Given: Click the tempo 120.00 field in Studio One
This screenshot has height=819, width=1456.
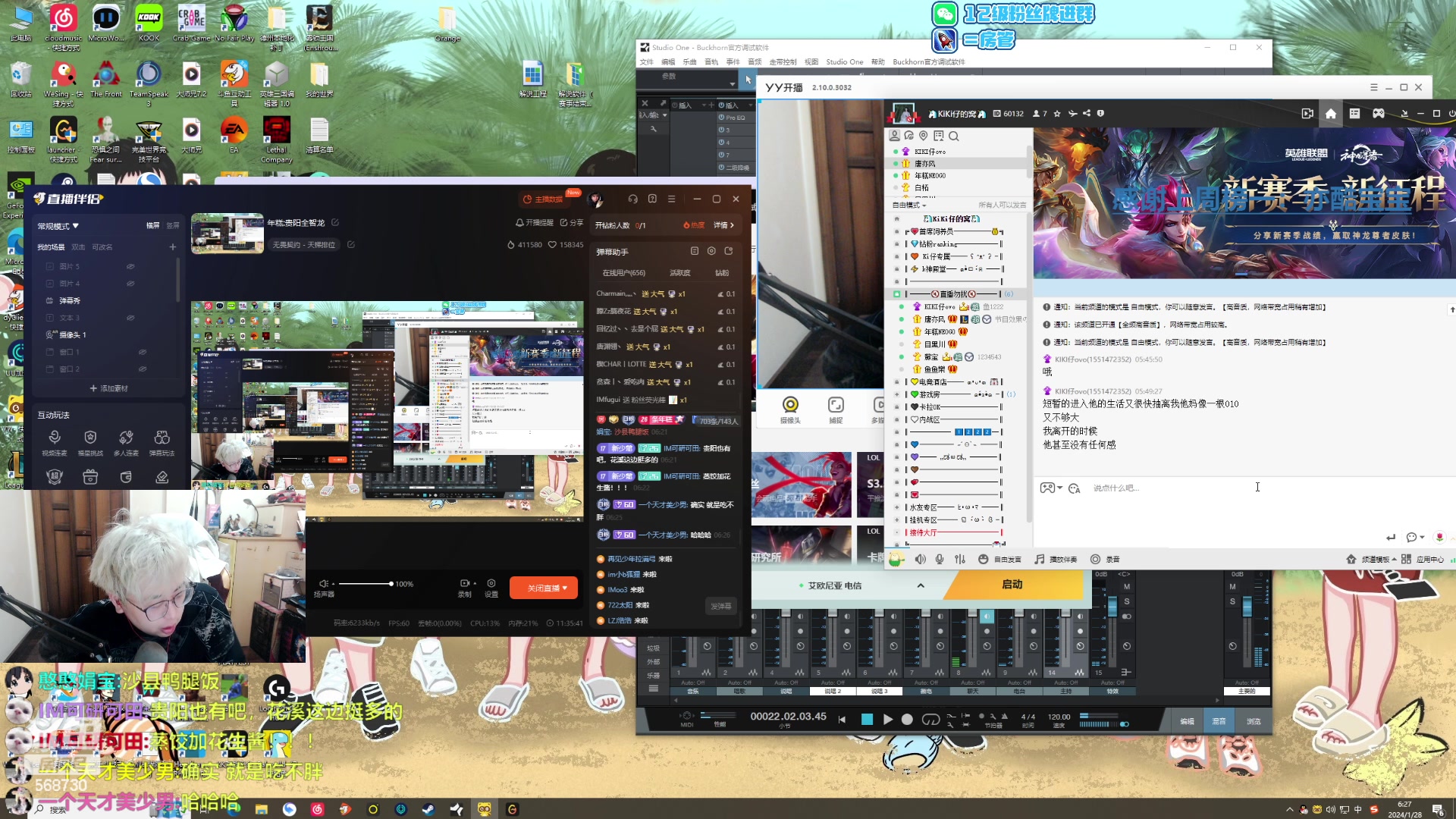Looking at the screenshot, I should 1059,717.
